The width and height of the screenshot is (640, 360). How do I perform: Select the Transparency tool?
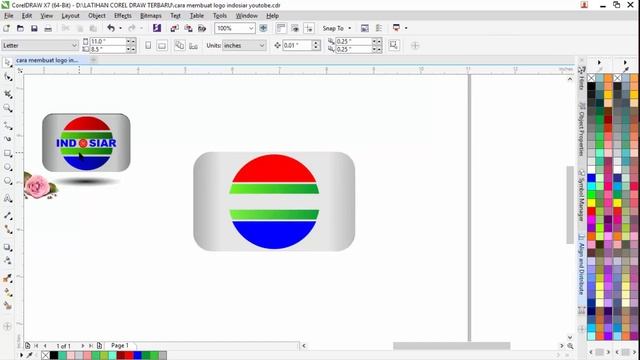[7, 261]
